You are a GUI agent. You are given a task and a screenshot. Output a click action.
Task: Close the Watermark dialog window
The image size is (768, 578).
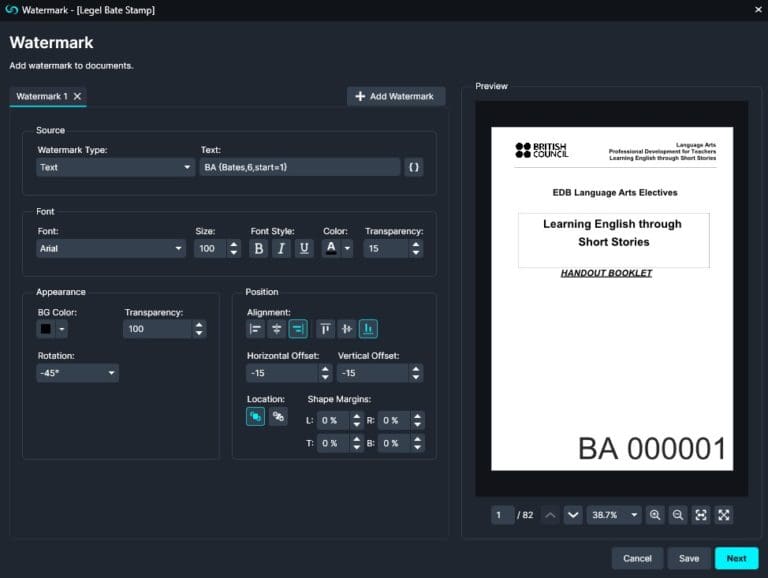(758, 10)
